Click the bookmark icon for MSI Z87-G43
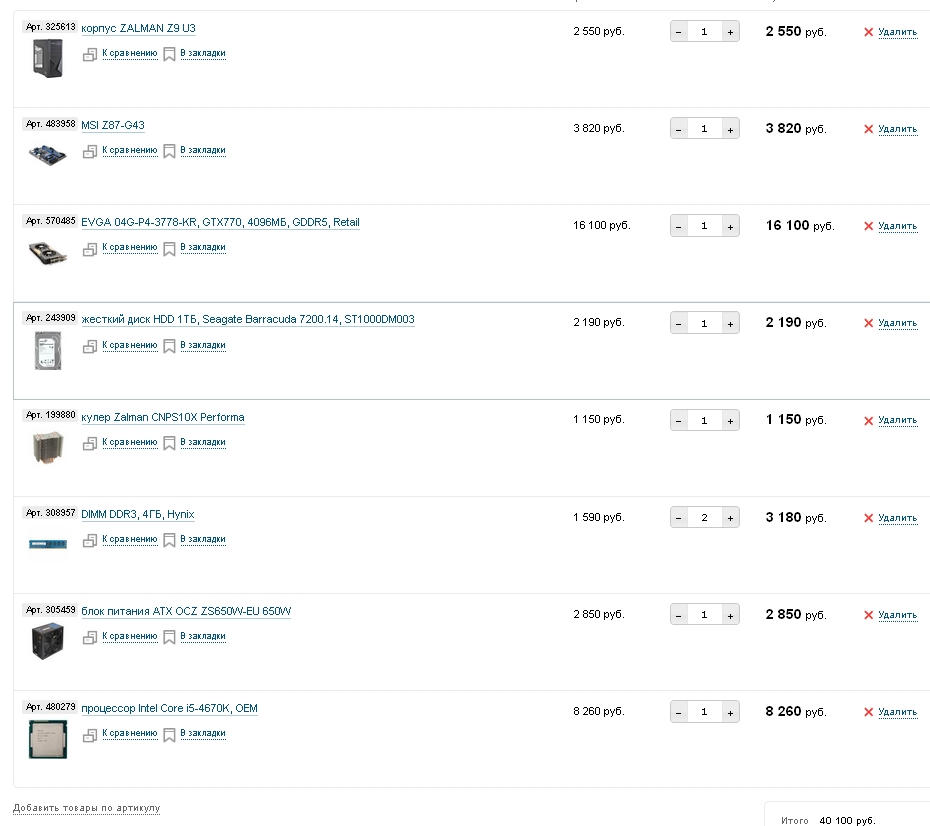This screenshot has height=826, width=930. point(170,151)
